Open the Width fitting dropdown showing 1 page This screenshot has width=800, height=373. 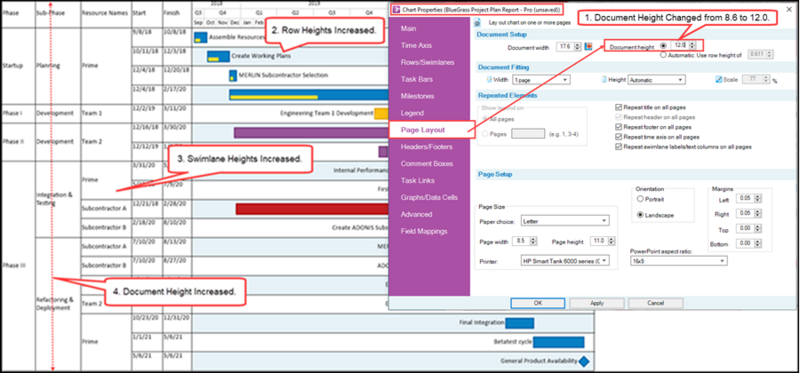point(542,80)
